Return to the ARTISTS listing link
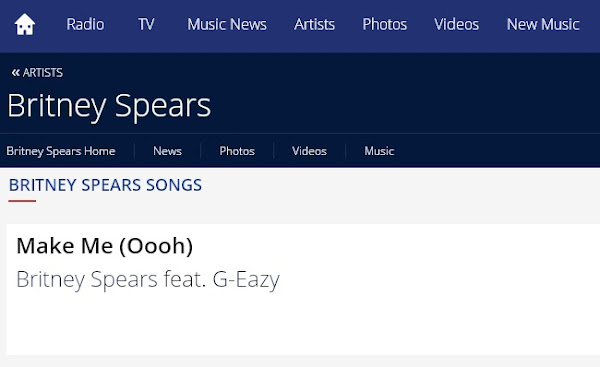 tap(42, 72)
